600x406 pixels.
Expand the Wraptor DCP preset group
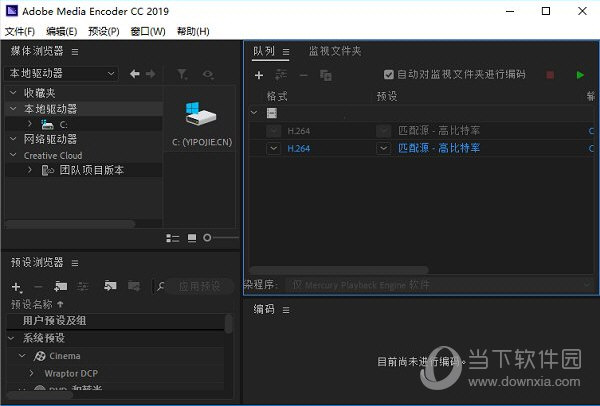click(32, 373)
